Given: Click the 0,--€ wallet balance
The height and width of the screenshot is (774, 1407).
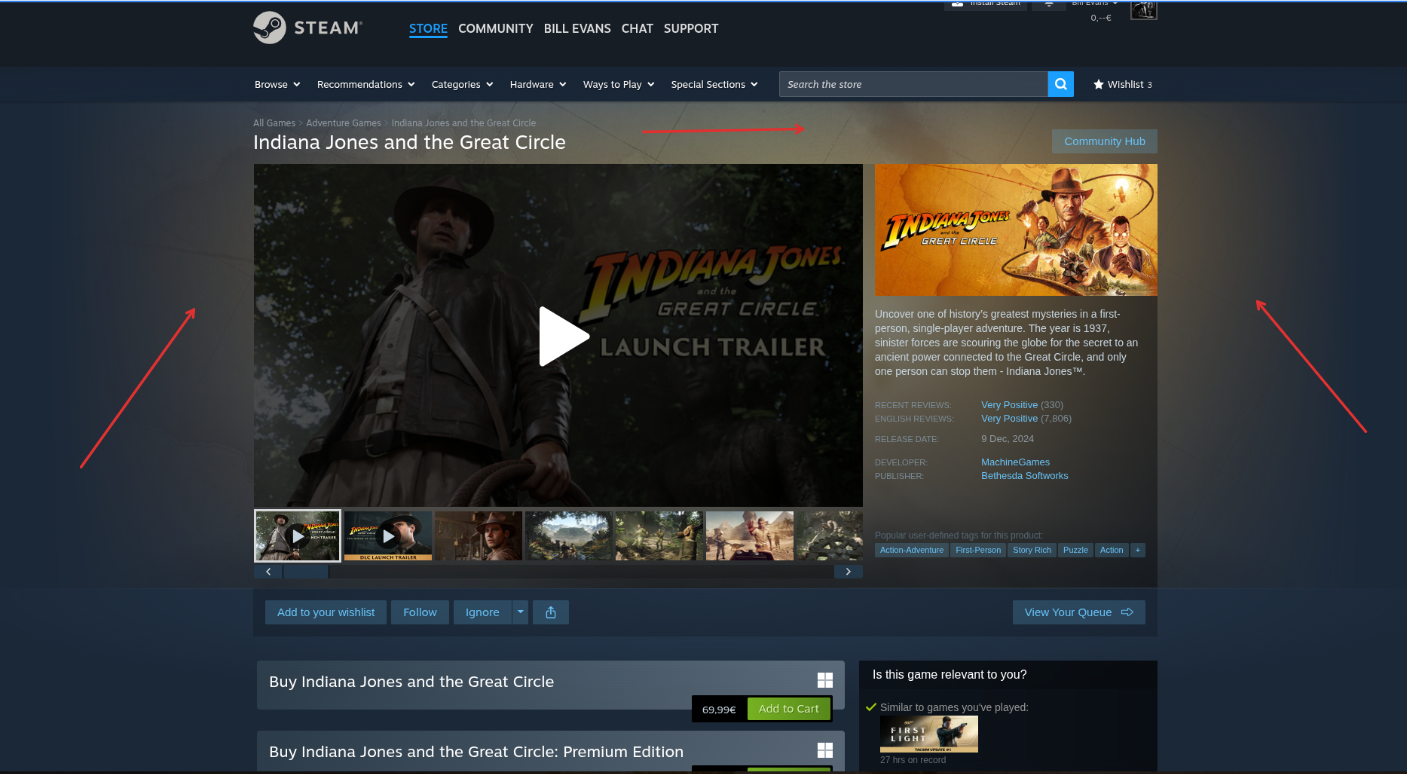Looking at the screenshot, I should 1101,18.
